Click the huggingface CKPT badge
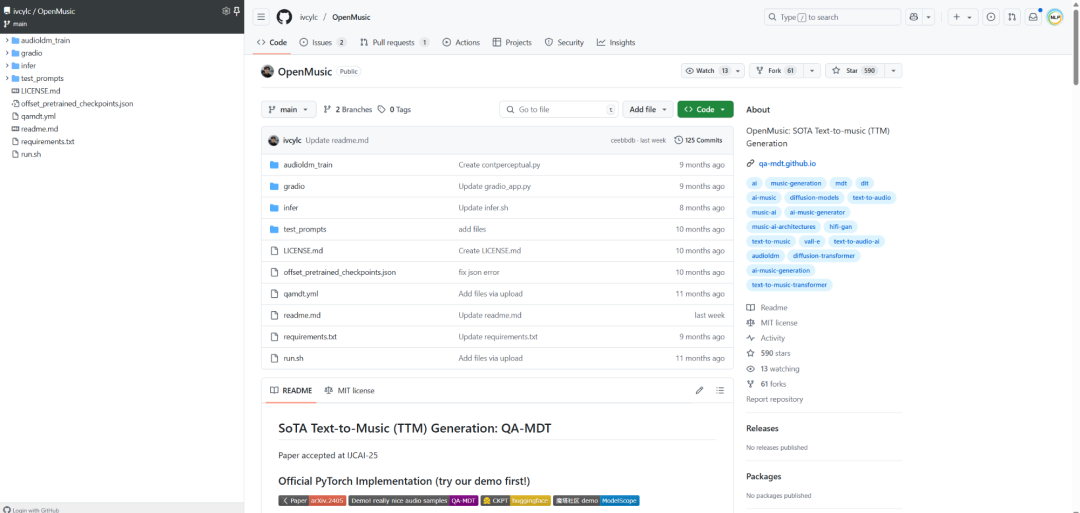 point(516,501)
